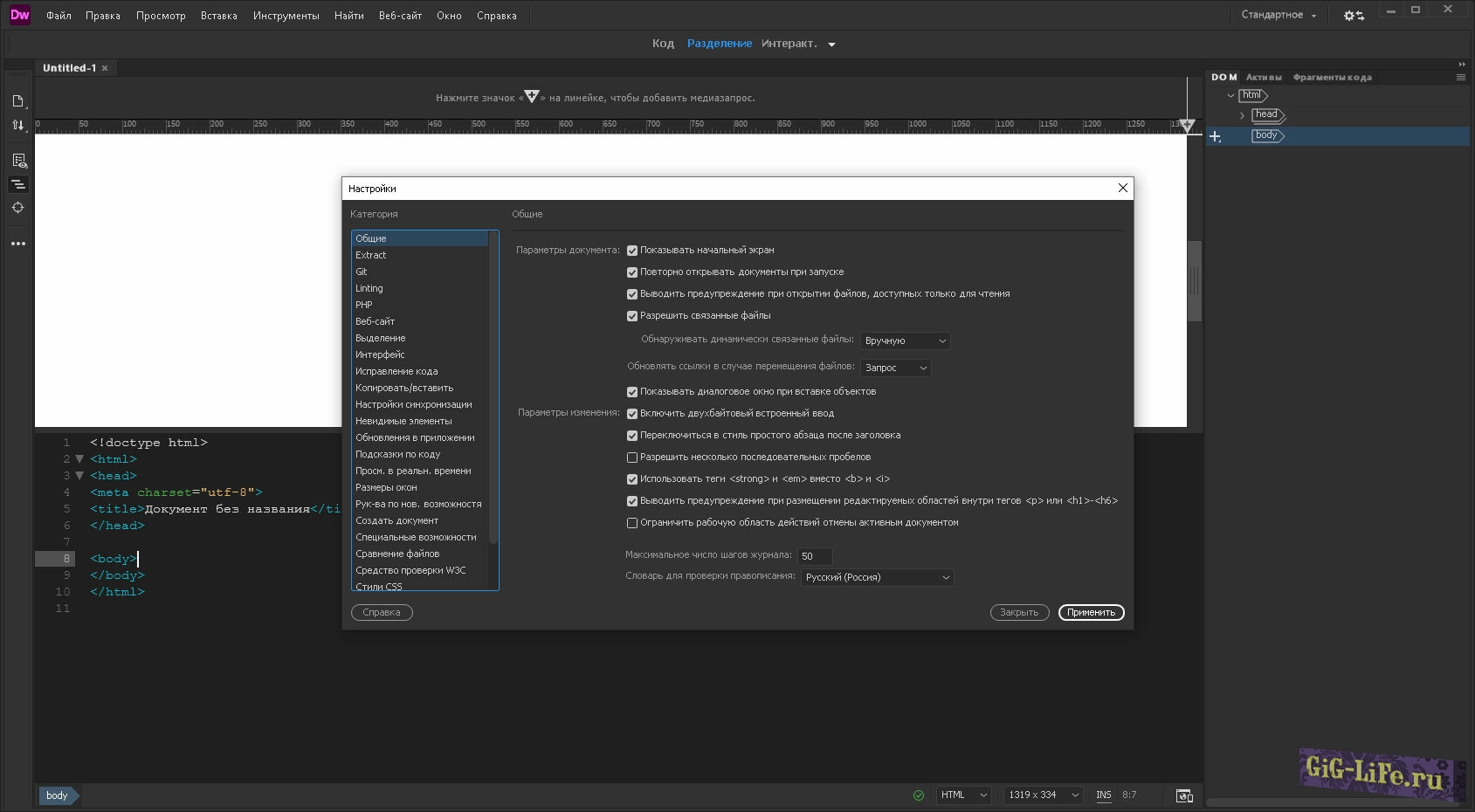
Task: Click the max journal steps field
Action: (x=814, y=556)
